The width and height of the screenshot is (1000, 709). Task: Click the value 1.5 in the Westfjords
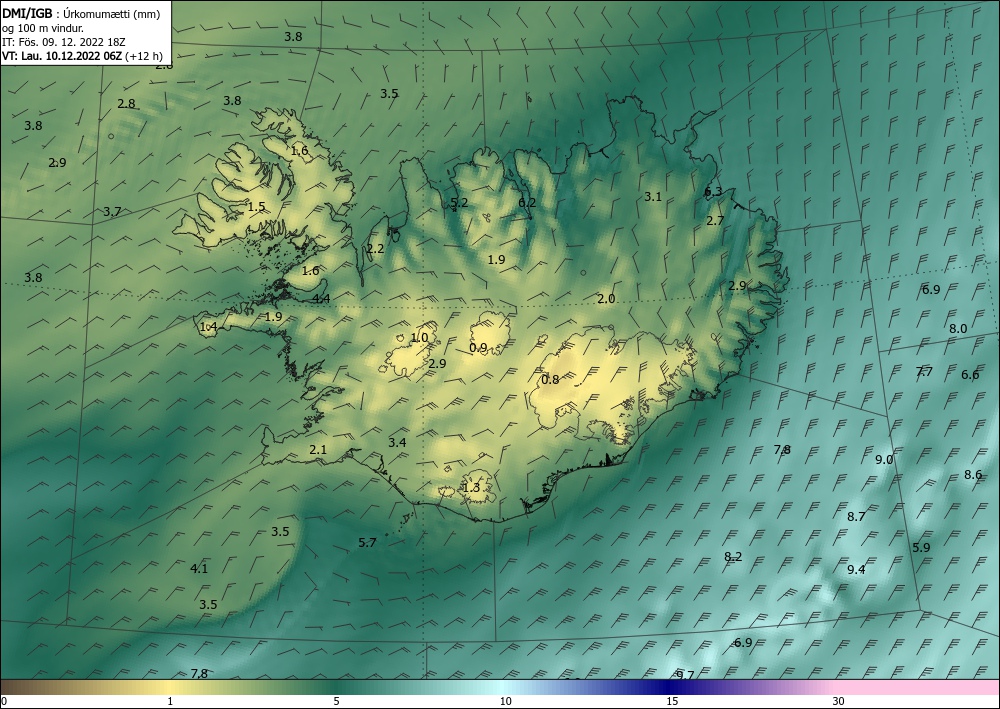(x=256, y=207)
